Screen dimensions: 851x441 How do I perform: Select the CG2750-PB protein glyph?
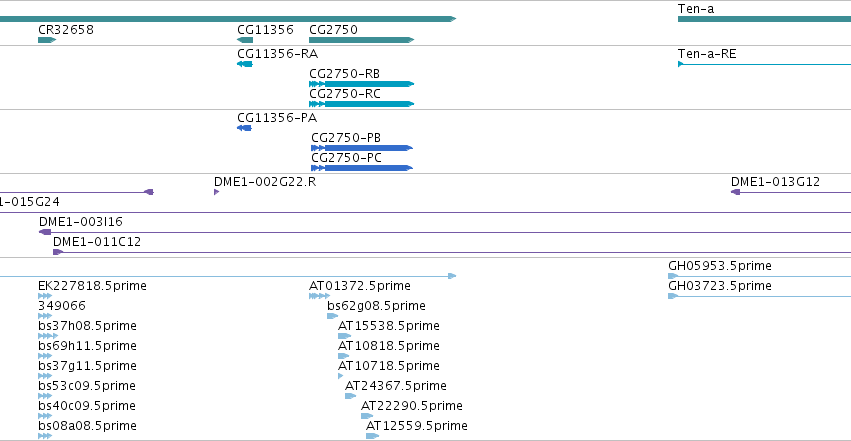(x=362, y=148)
